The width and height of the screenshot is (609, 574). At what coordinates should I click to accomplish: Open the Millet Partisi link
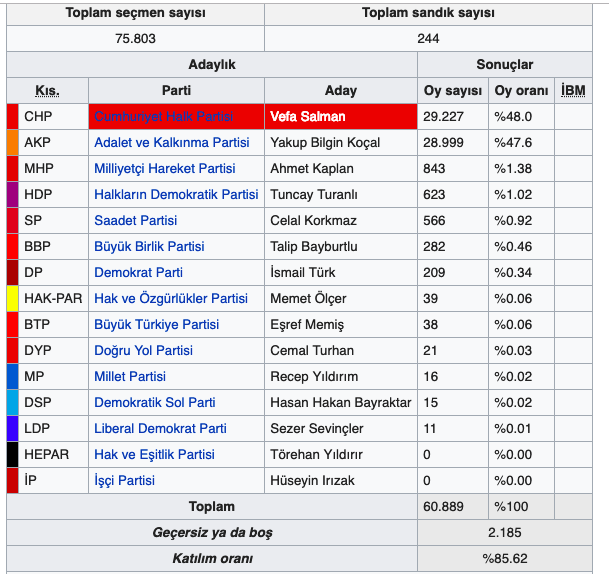point(130,376)
